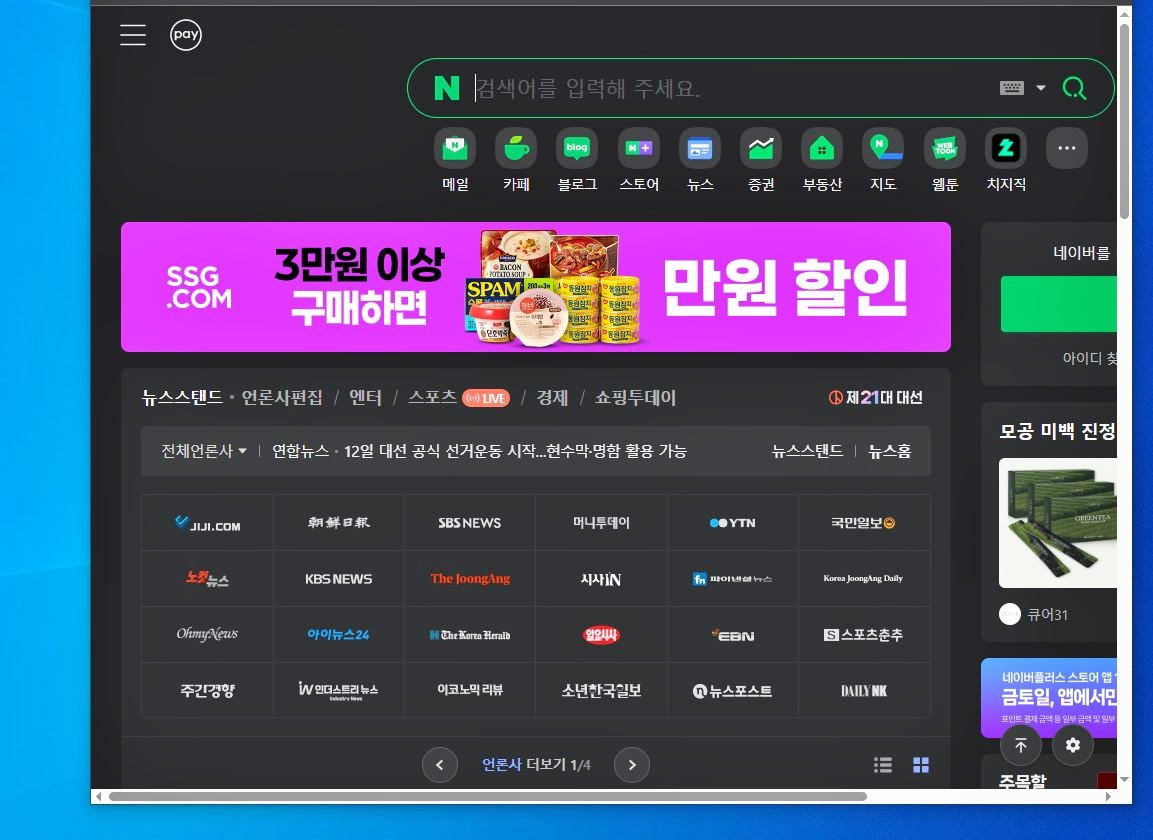Open 뉴스 shortcut icon
The image size is (1153, 840).
700,148
